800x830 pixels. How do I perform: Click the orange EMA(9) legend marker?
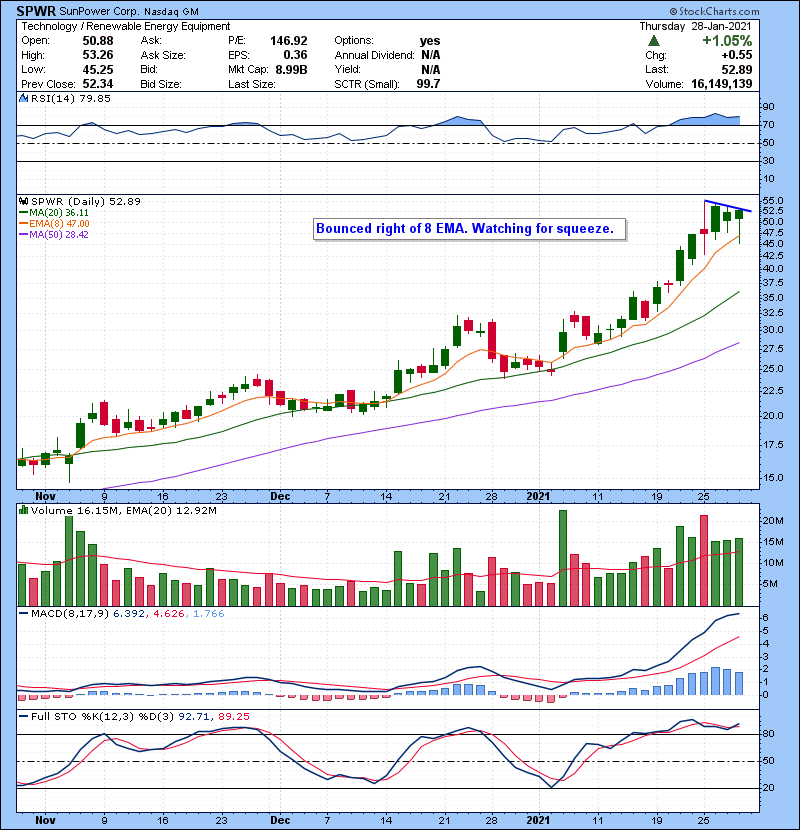[x=21, y=224]
